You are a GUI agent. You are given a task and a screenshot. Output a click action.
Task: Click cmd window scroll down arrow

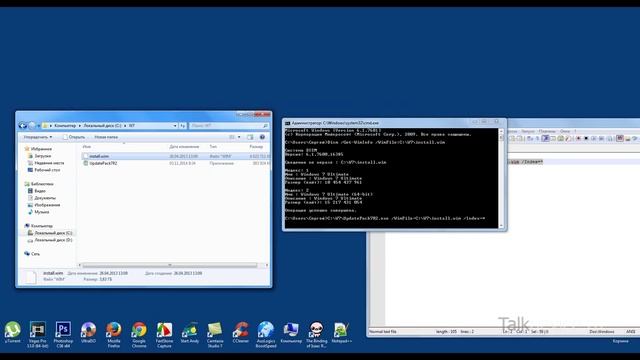(501, 226)
